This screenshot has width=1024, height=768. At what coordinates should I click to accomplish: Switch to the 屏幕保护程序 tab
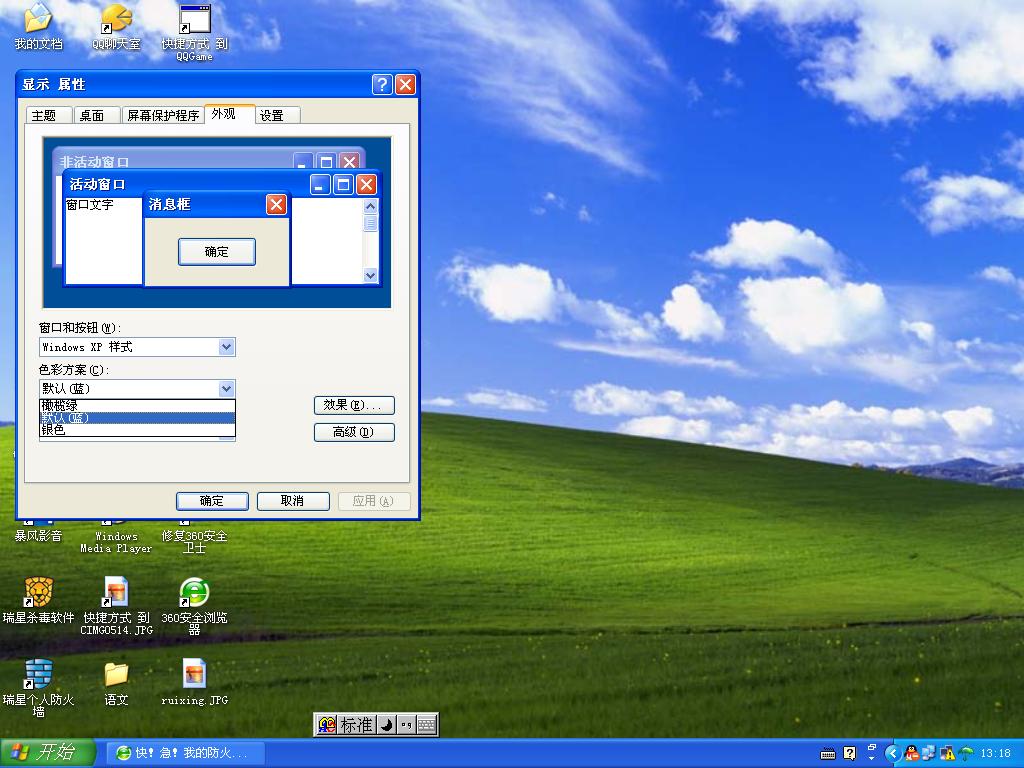(x=163, y=115)
